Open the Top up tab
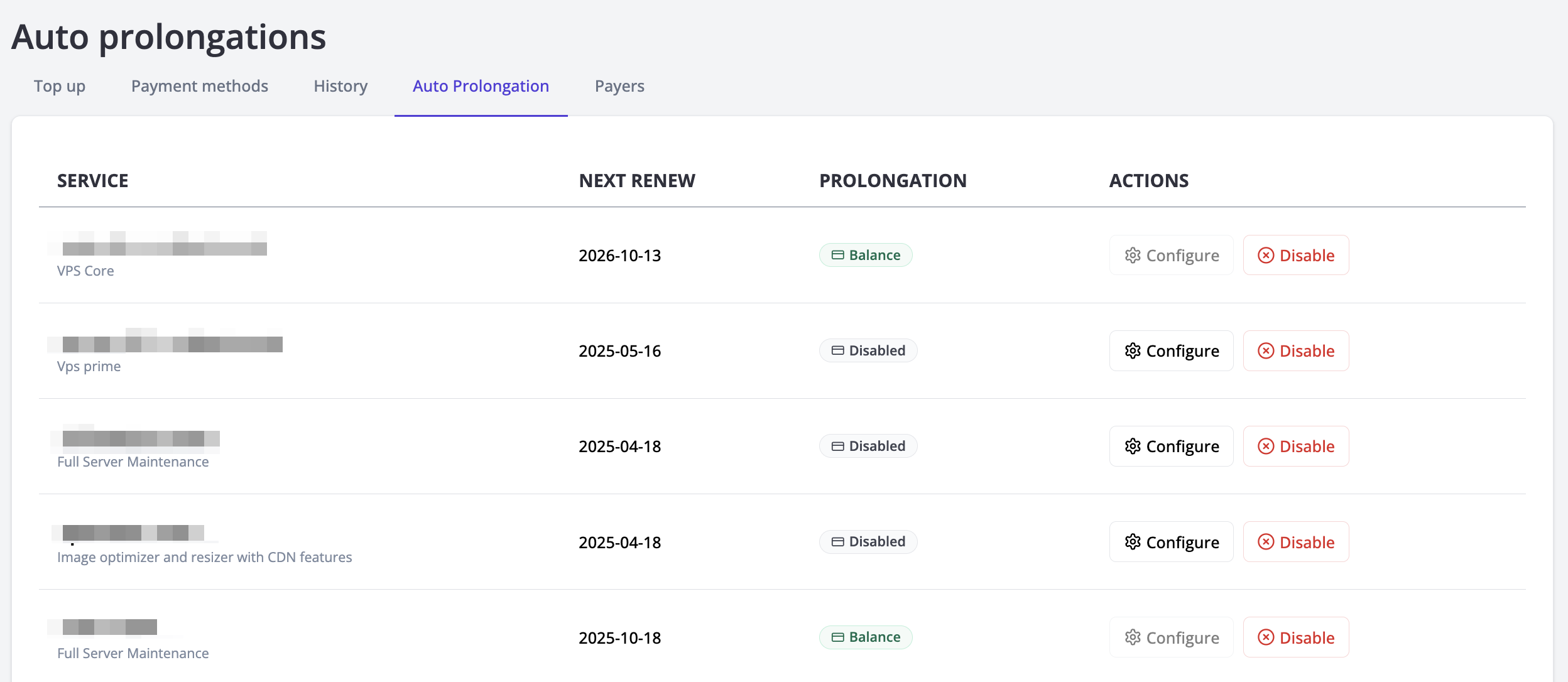The height and width of the screenshot is (682, 1568). 60,86
